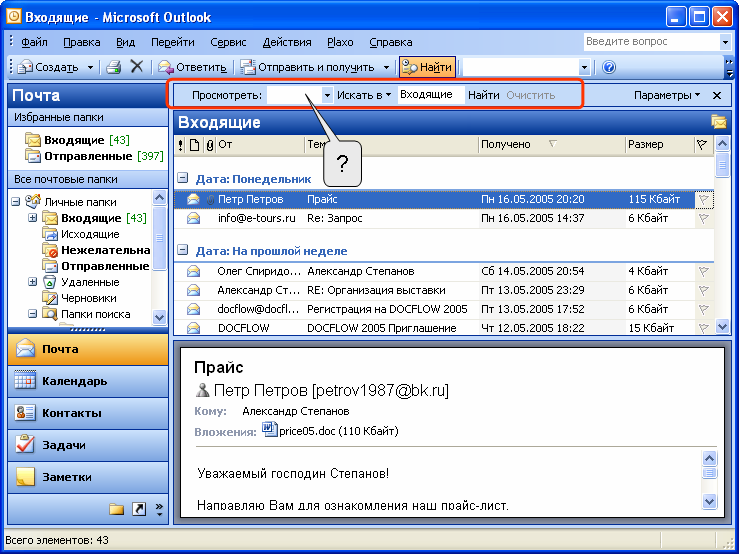739x554 pixels.
Task: Expand the Удаленные folder node
Action: (x=33, y=282)
